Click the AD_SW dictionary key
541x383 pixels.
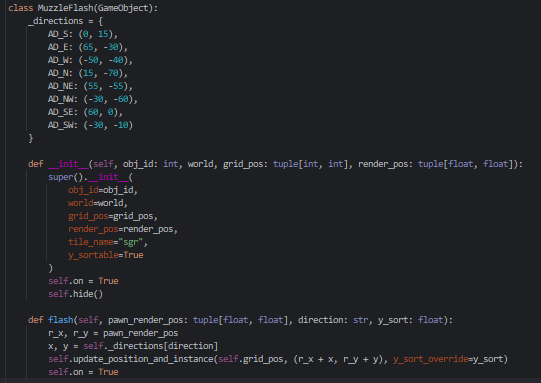point(60,125)
